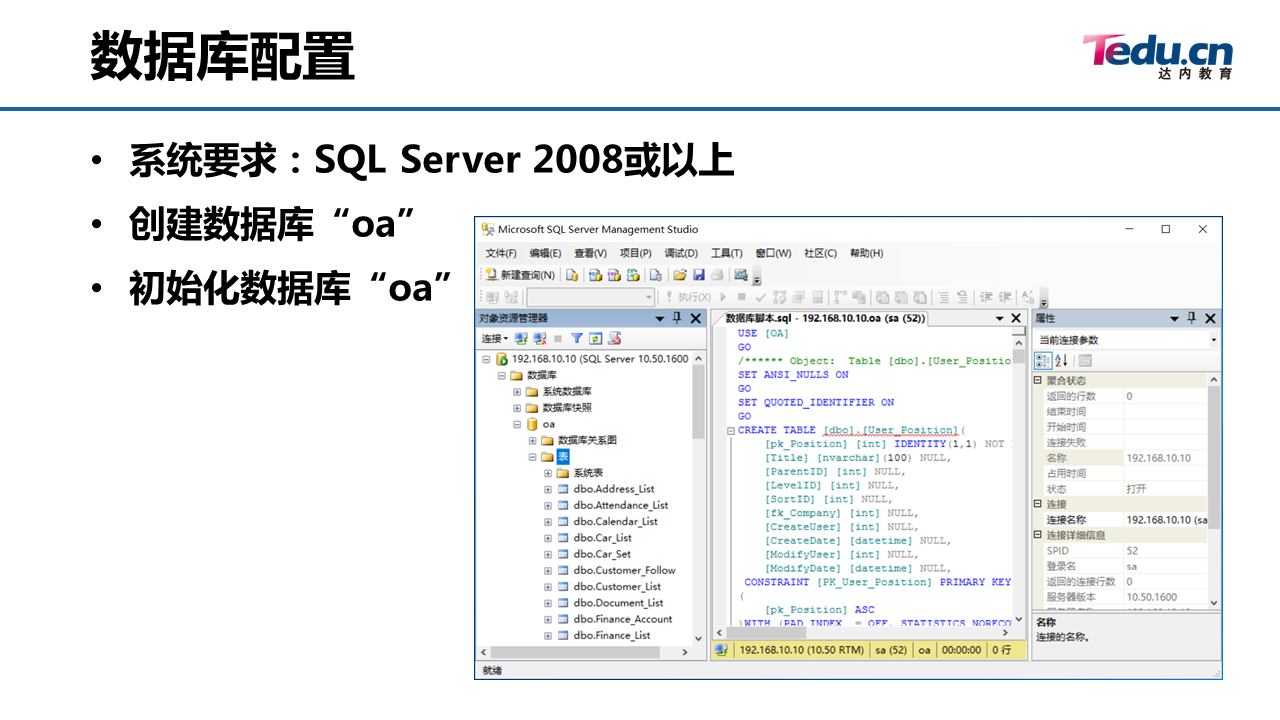Click the Properties alphabetical sort icon

coord(1061,361)
